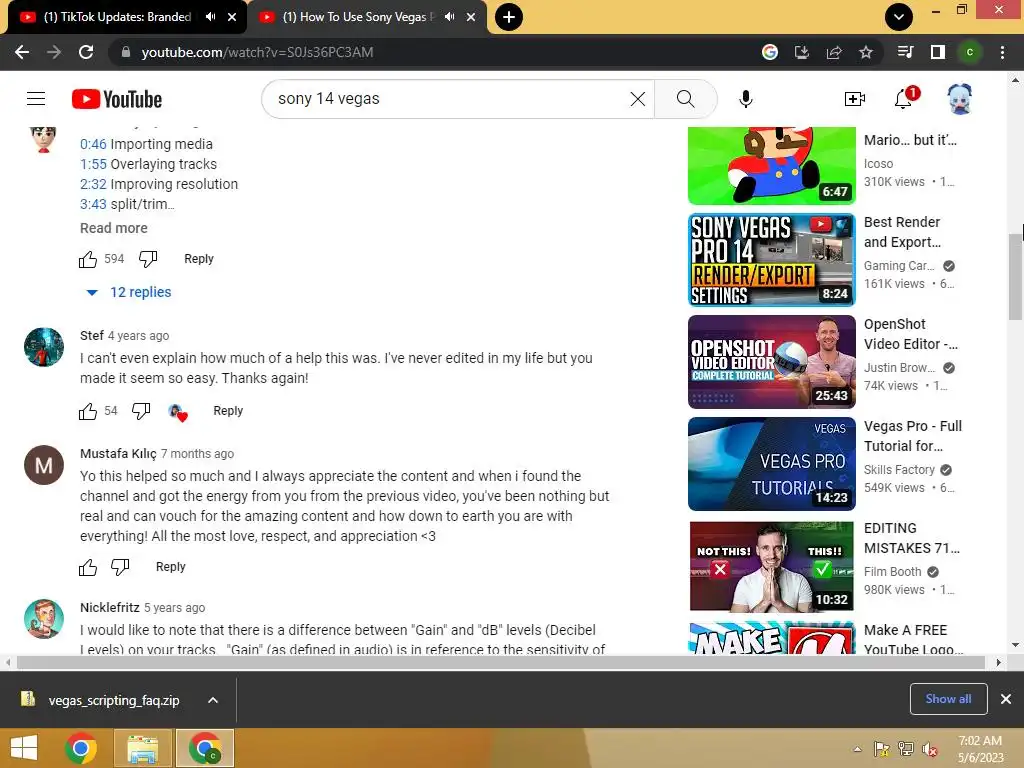The height and width of the screenshot is (768, 1024).
Task: Go to YouTube home via logo
Action: [x=117, y=99]
